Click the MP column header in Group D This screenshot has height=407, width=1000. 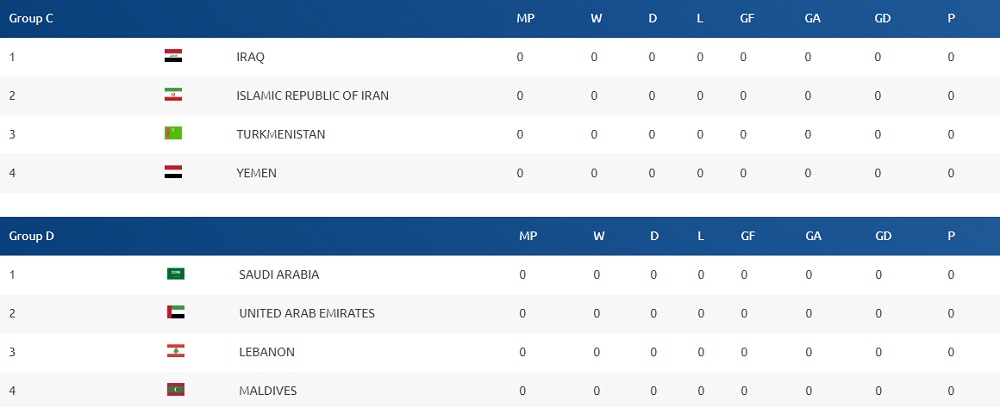pyautogui.click(x=528, y=237)
